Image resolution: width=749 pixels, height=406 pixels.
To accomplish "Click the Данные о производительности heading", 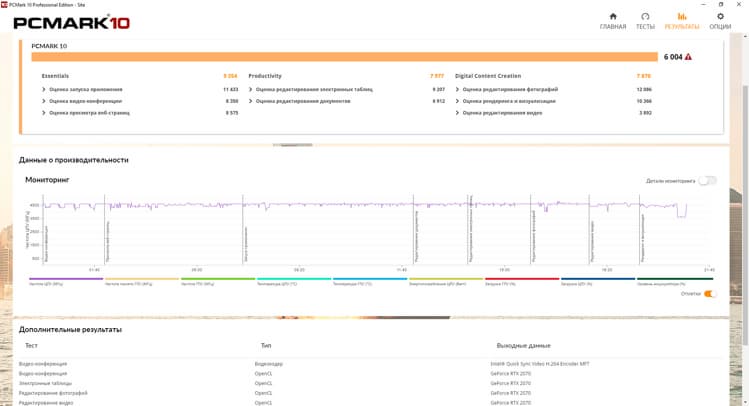I will (74, 160).
